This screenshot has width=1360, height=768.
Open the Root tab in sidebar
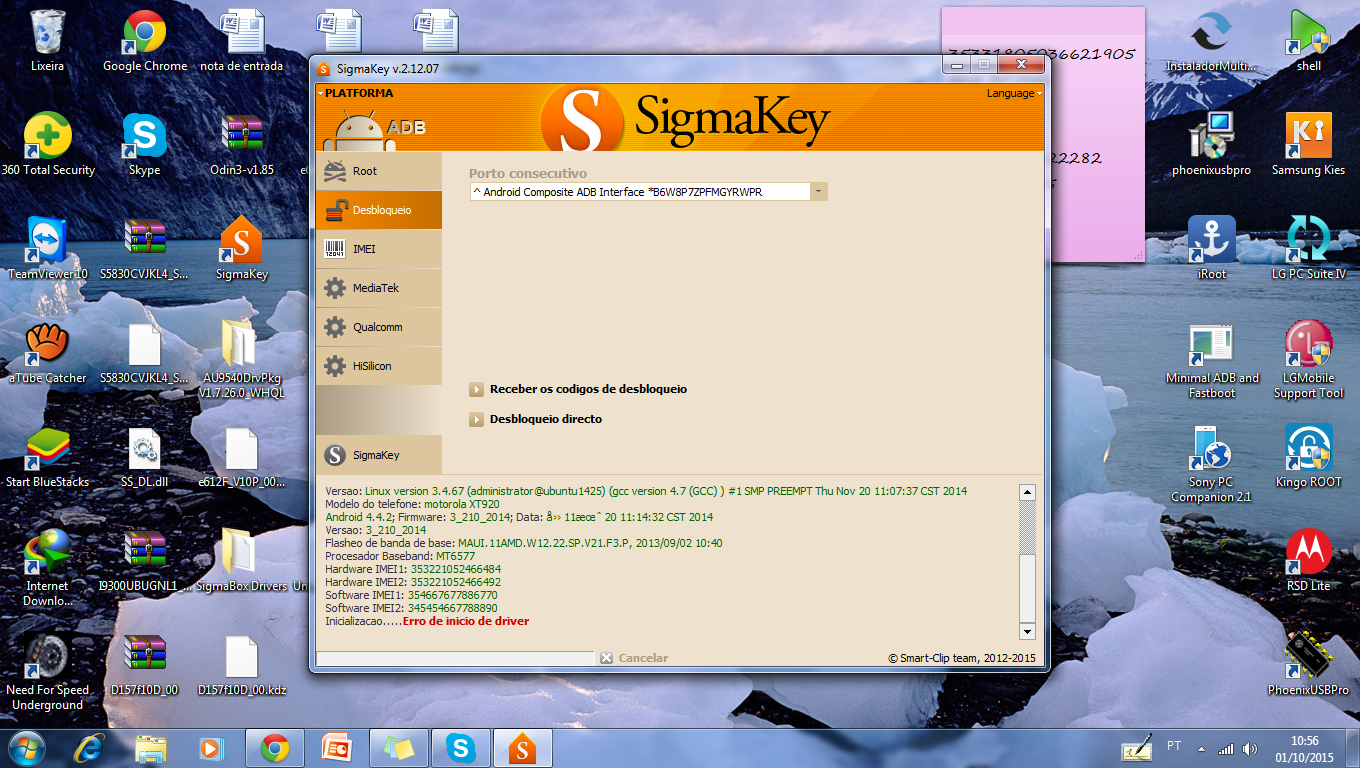pyautogui.click(x=377, y=171)
